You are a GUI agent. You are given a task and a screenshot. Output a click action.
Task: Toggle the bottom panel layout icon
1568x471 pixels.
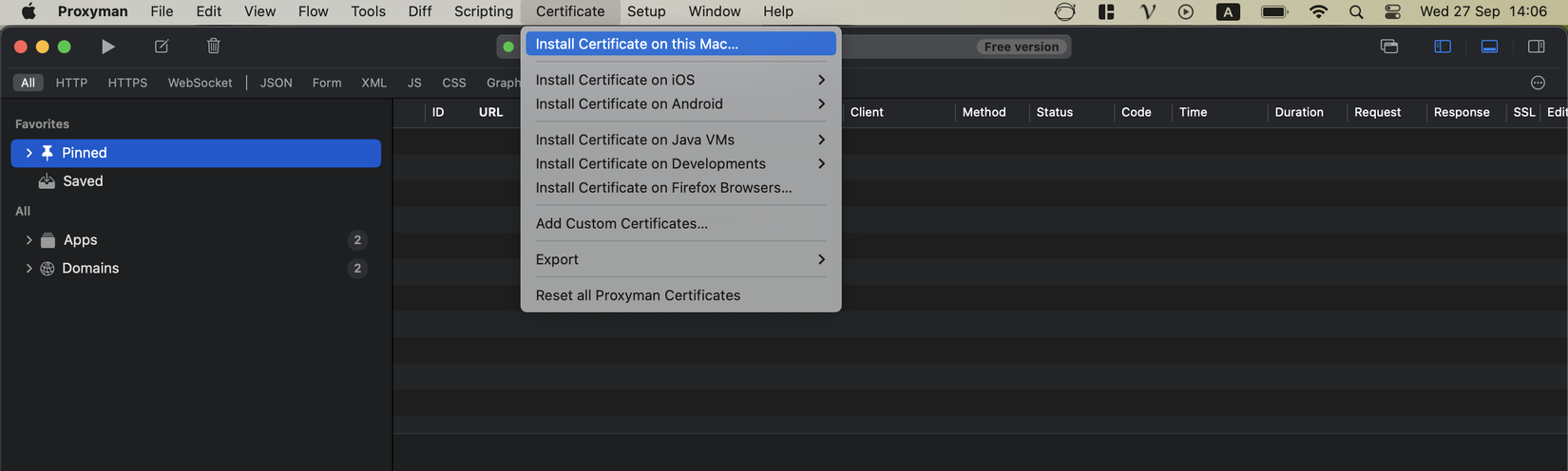point(1489,47)
